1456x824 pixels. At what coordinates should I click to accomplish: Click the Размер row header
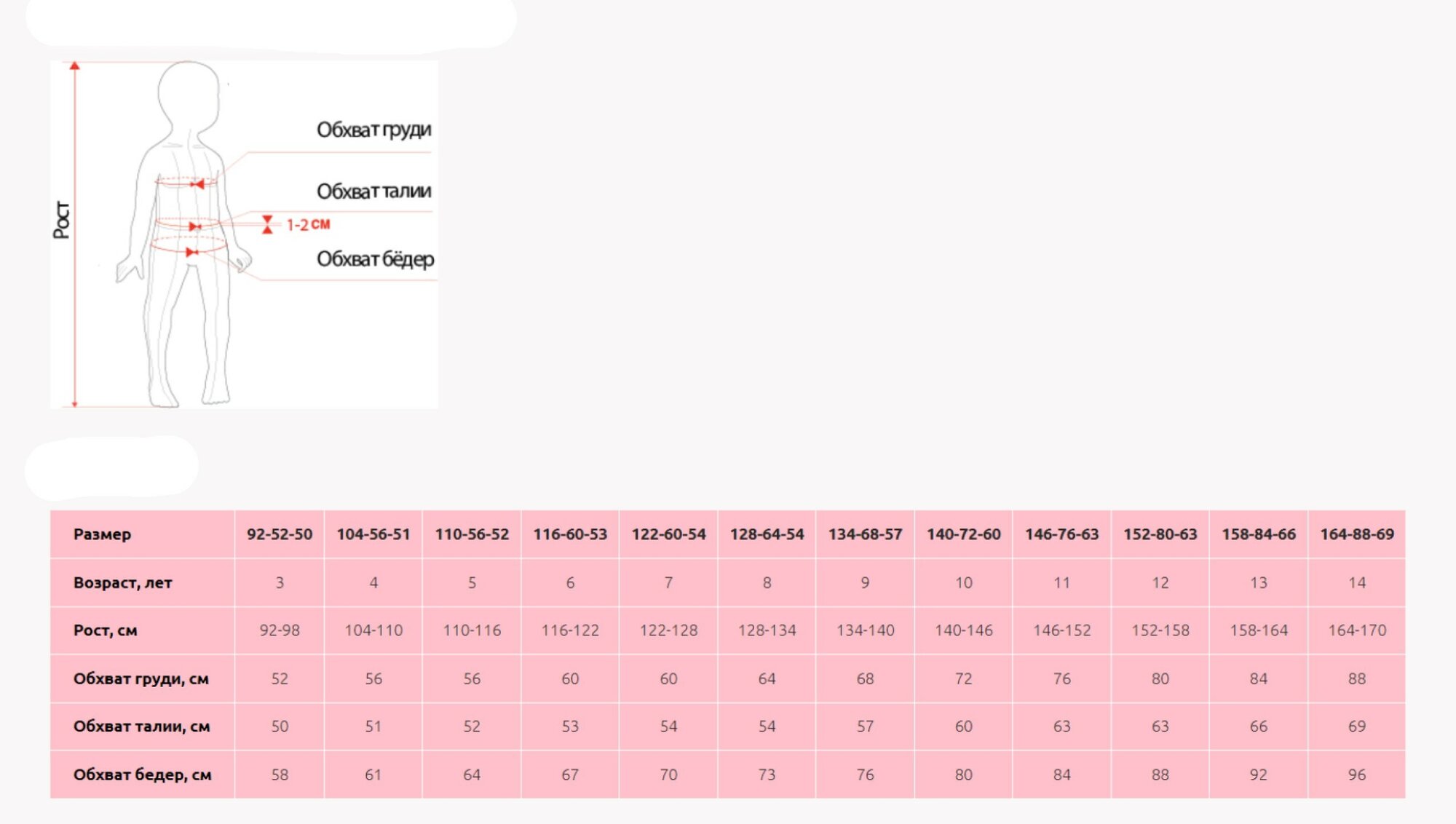click(x=102, y=534)
